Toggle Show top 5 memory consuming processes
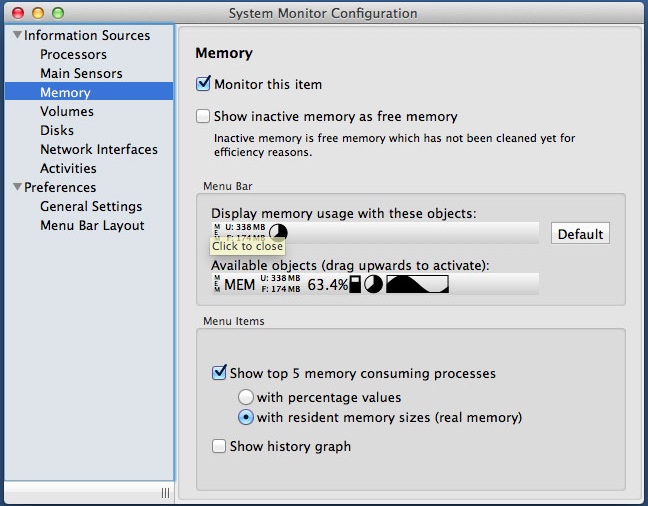The width and height of the screenshot is (648, 506). click(x=219, y=373)
